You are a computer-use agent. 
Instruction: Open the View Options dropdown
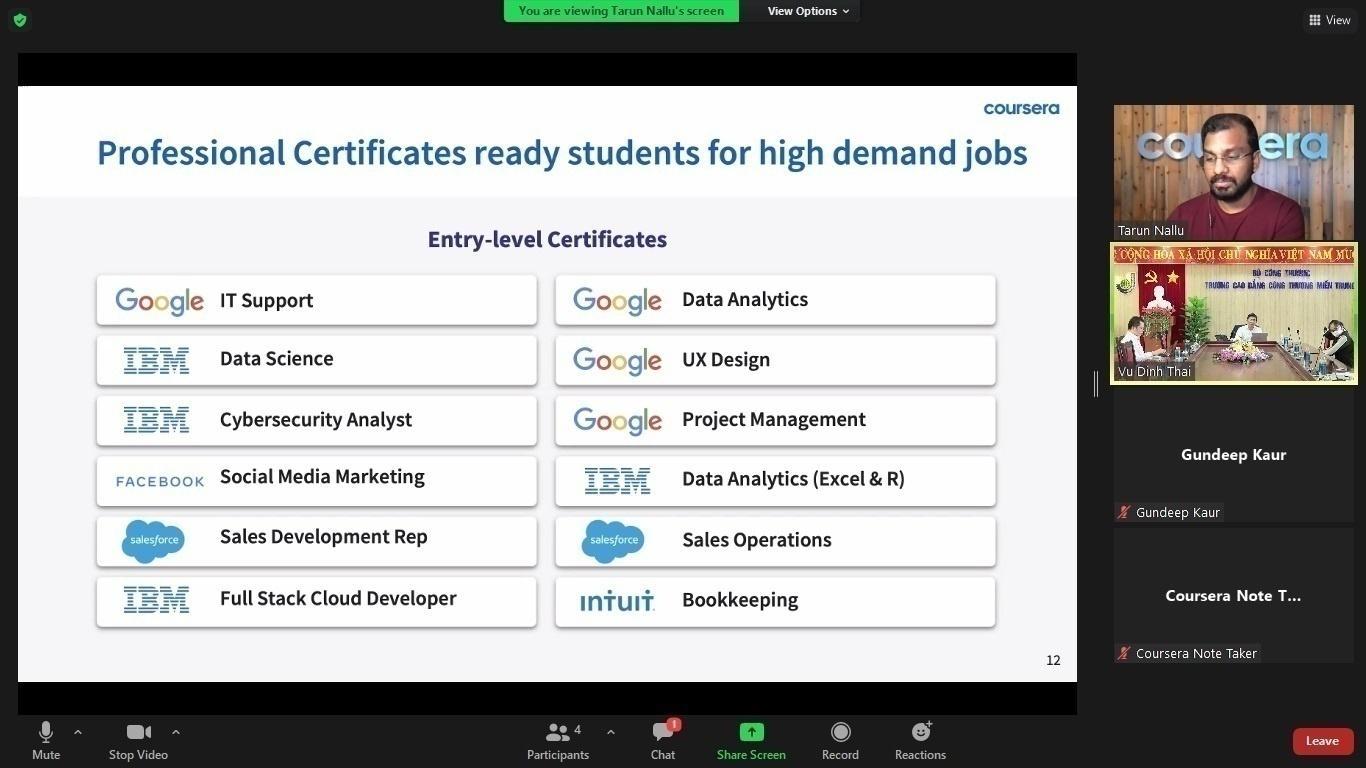click(808, 11)
